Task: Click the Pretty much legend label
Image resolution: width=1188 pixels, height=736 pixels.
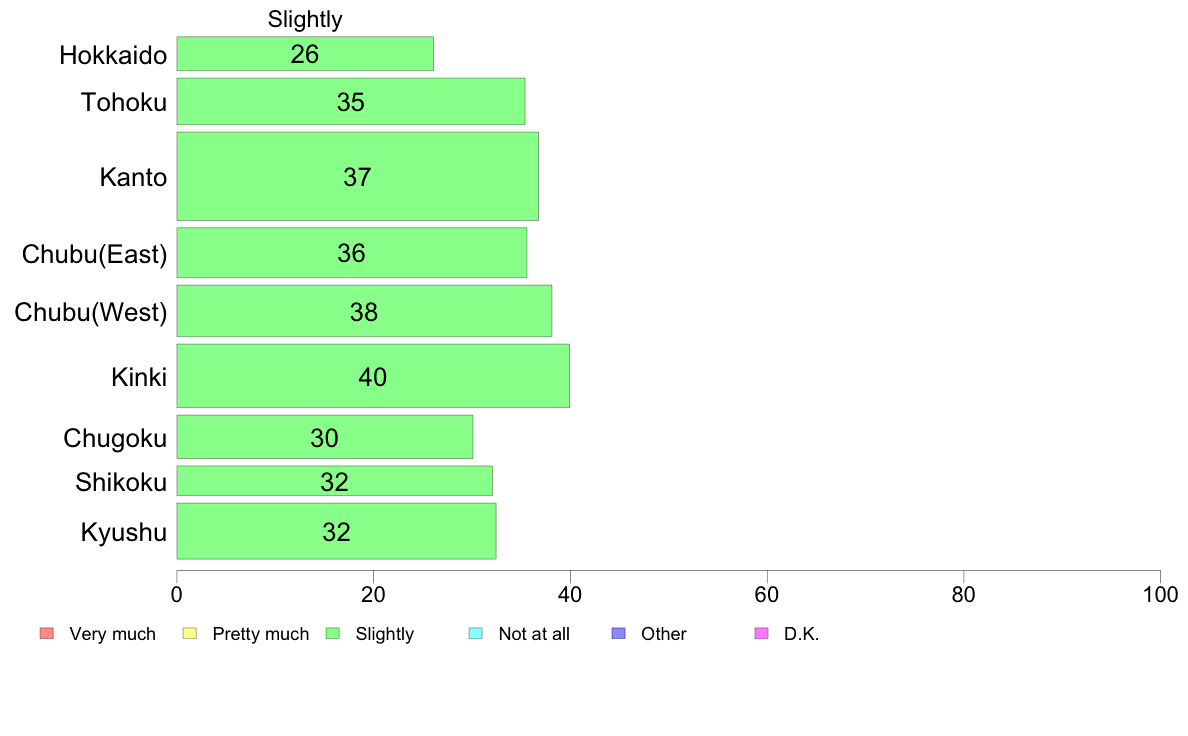Action: tap(261, 634)
